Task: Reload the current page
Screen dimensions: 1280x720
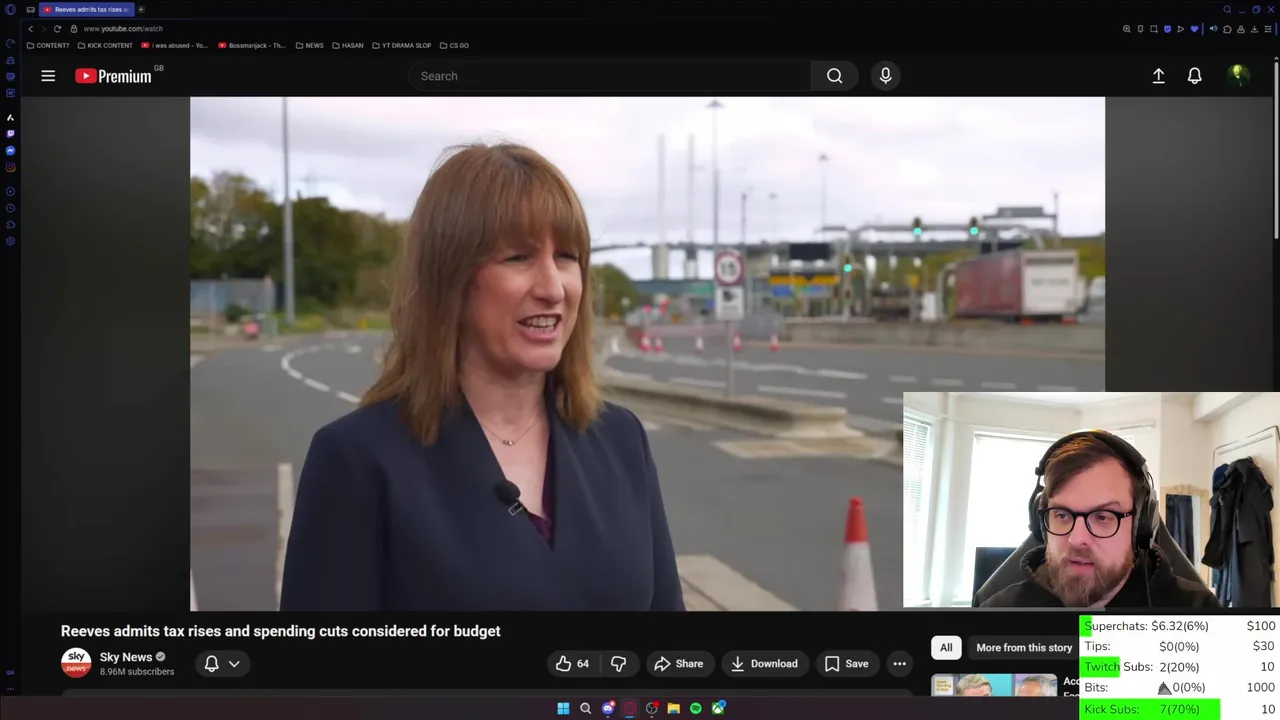Action: point(57,29)
